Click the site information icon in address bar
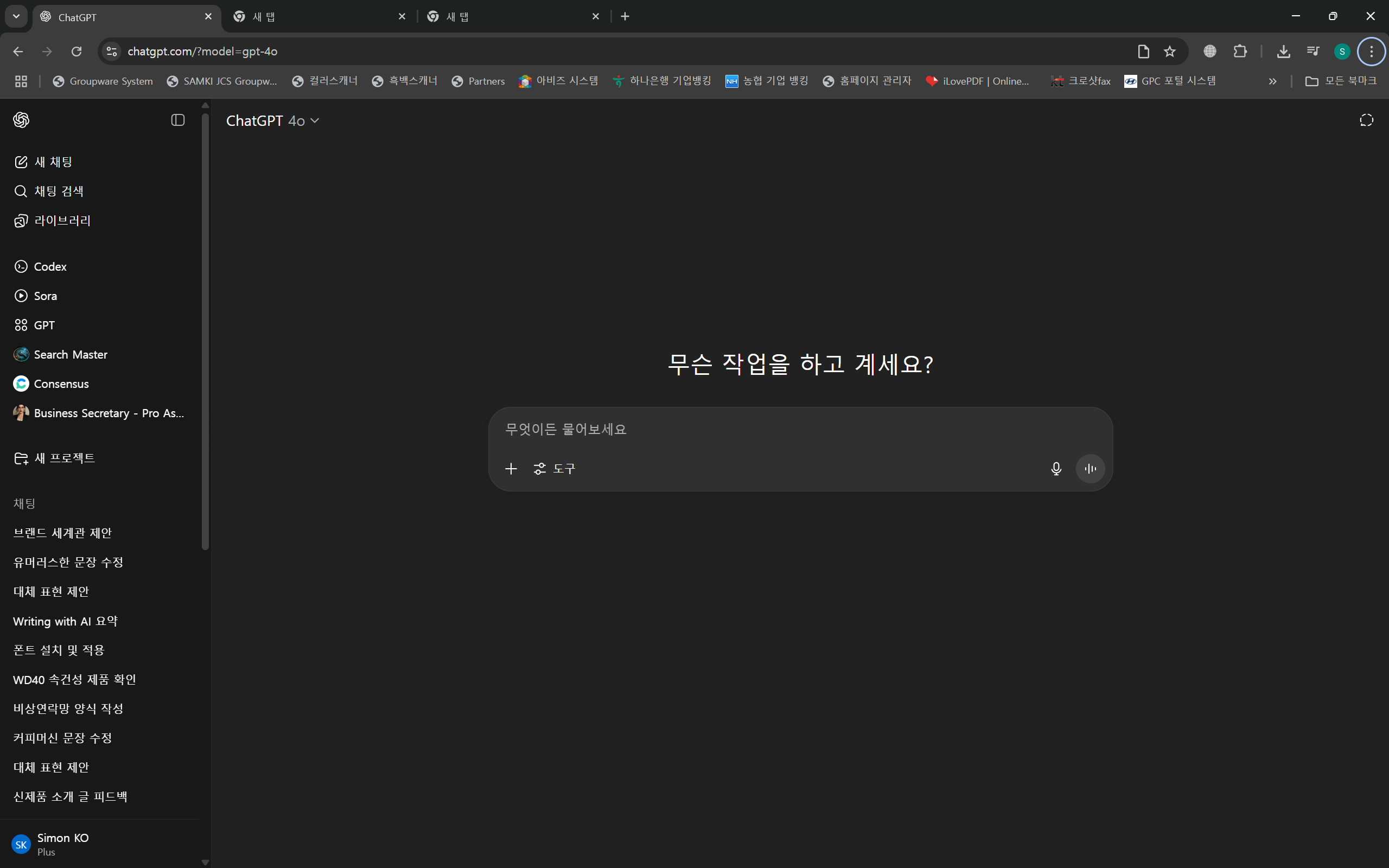This screenshot has height=868, width=1389. tap(112, 52)
